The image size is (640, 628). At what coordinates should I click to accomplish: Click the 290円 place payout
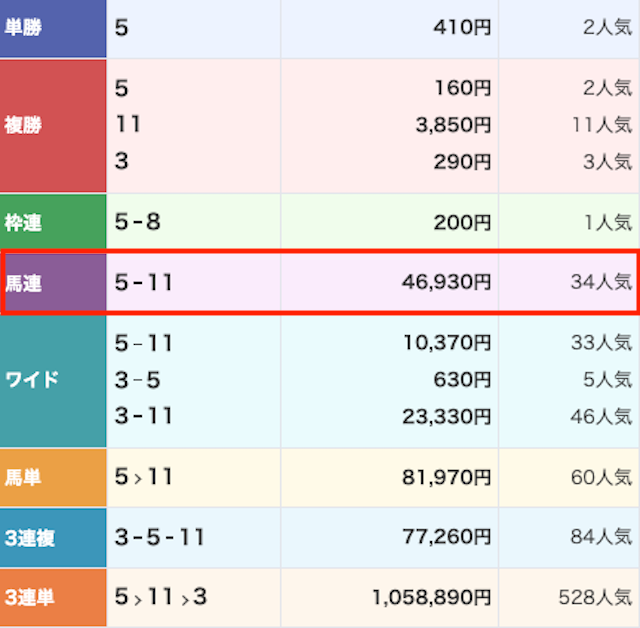(462, 161)
